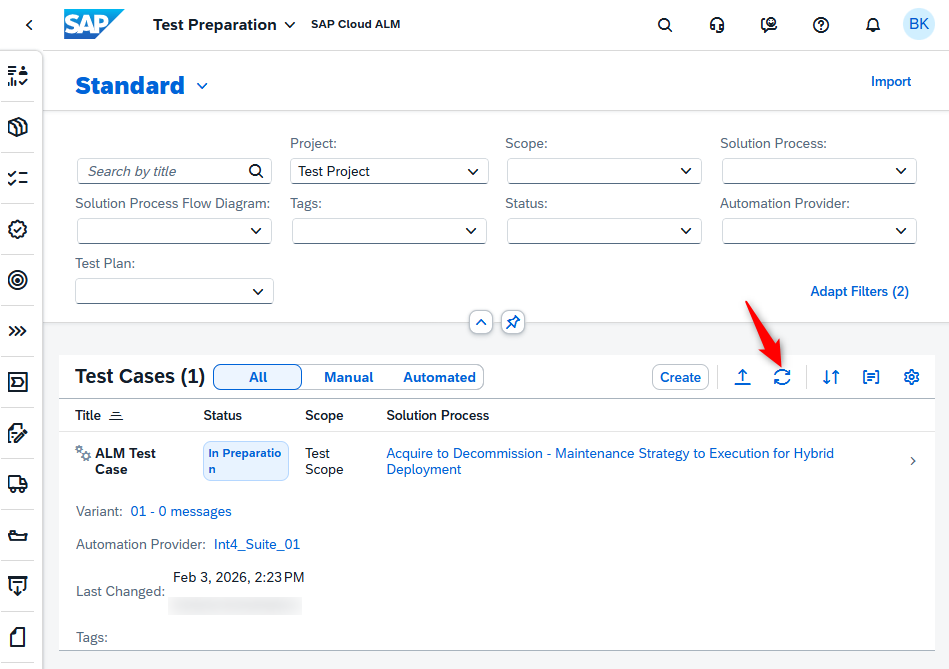Screen dimensions: 949x669
Task: Click the Scope column header
Action: point(324,415)
